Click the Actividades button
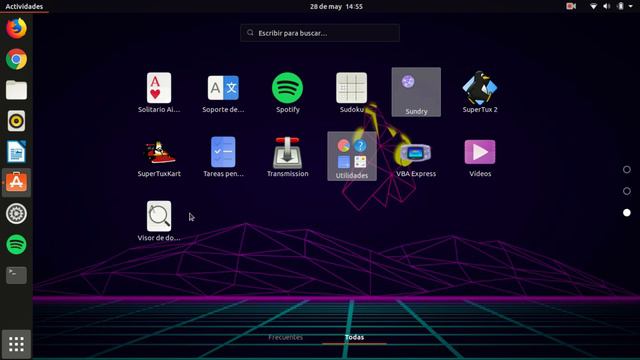 coord(24,6)
